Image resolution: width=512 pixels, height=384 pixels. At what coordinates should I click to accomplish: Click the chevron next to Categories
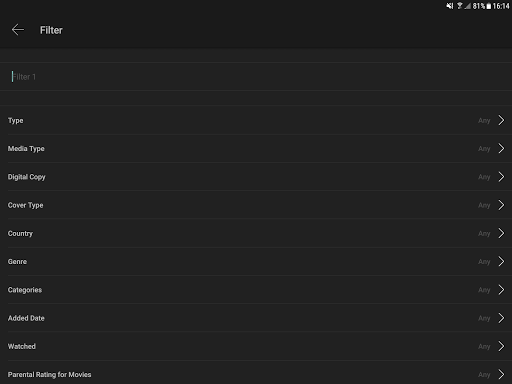(501, 290)
